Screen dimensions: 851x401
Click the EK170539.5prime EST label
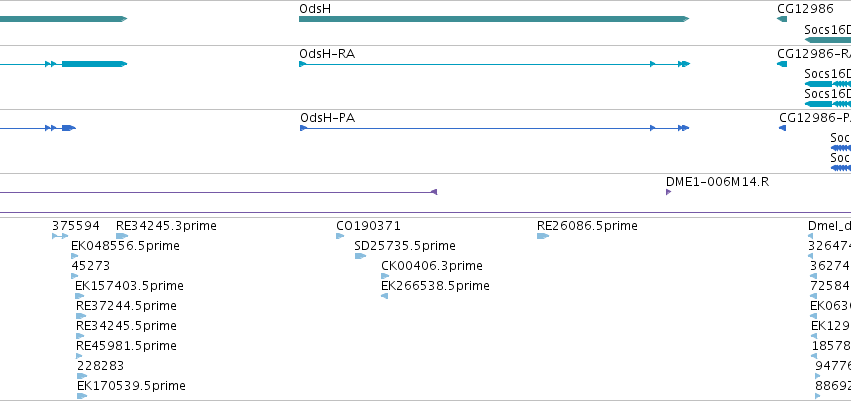tap(131, 386)
